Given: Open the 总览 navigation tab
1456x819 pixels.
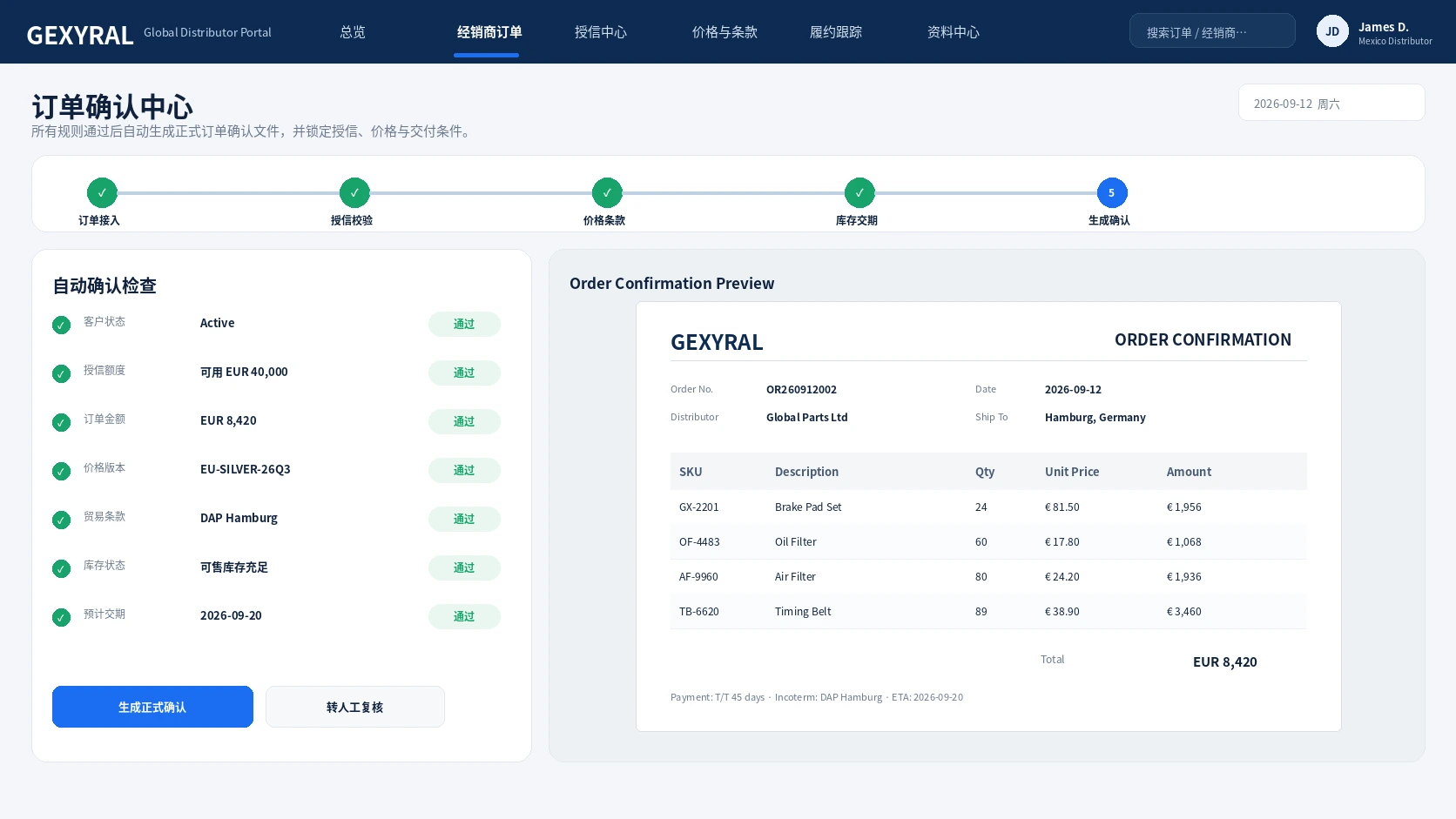Looking at the screenshot, I should pyautogui.click(x=353, y=32).
